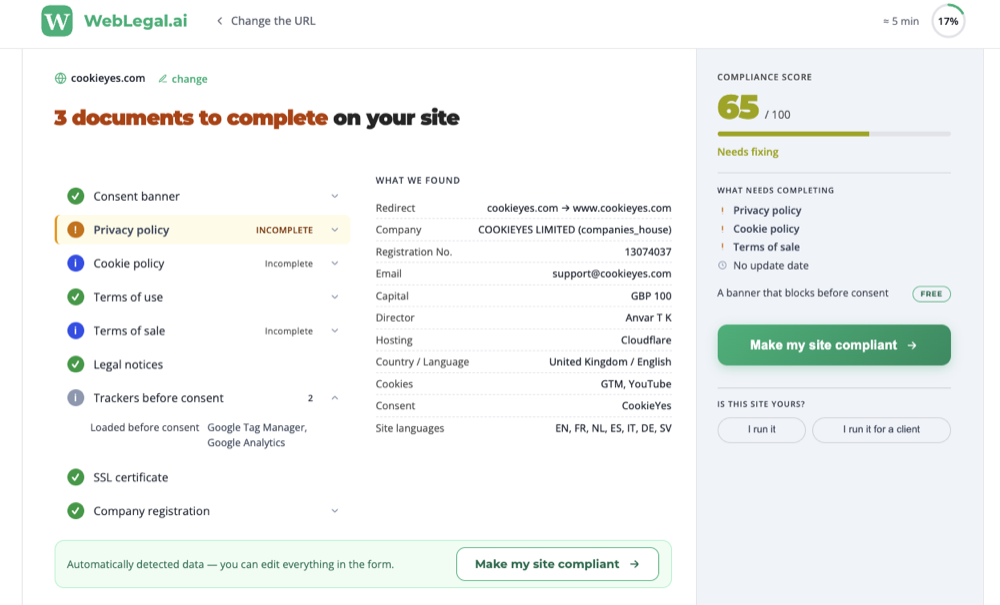
Task: Click the back arrow beside Change the URL
Action: pyautogui.click(x=219, y=21)
